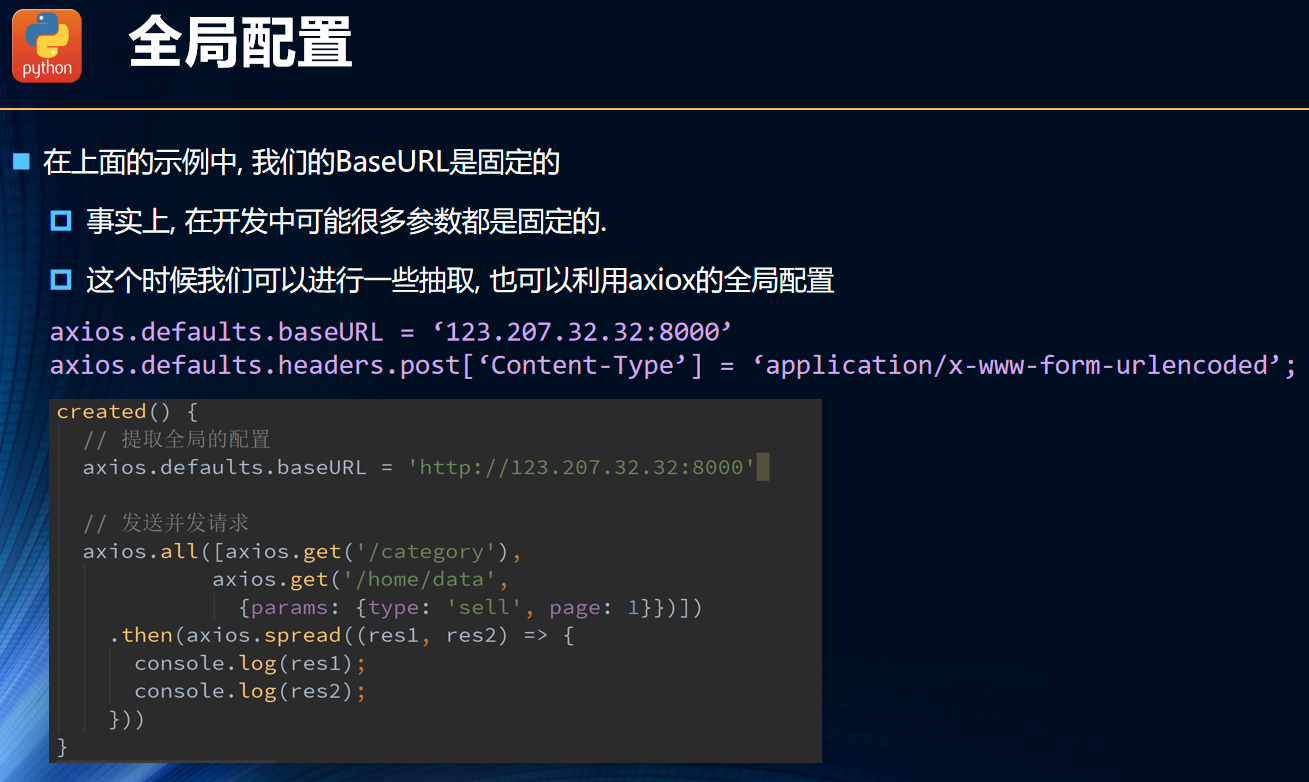Select the bullet line mentioning BaseURL是固定的
This screenshot has width=1309, height=782.
[301, 162]
